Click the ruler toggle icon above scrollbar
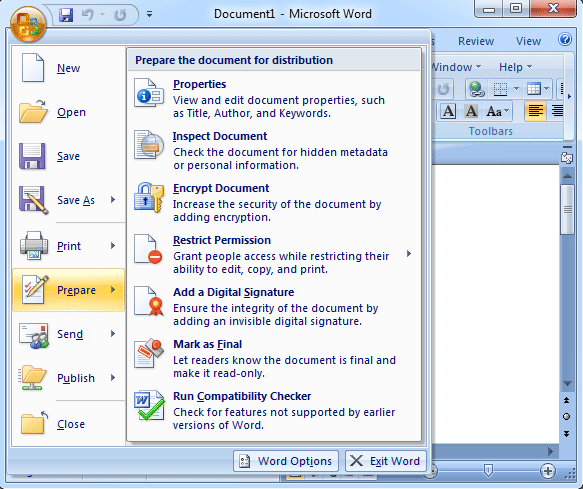This screenshot has height=489, width=583. [x=567, y=158]
